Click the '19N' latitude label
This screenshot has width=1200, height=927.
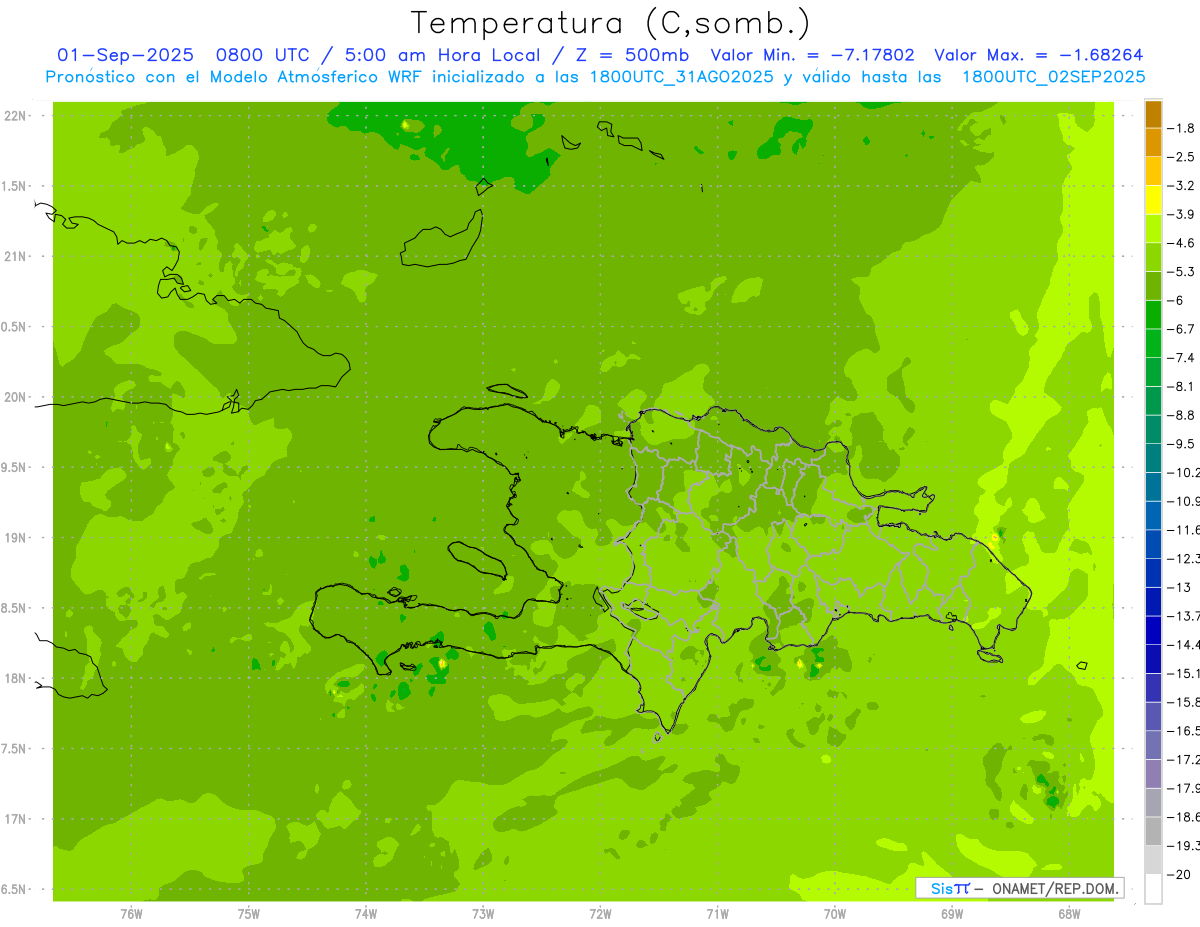pos(14,538)
